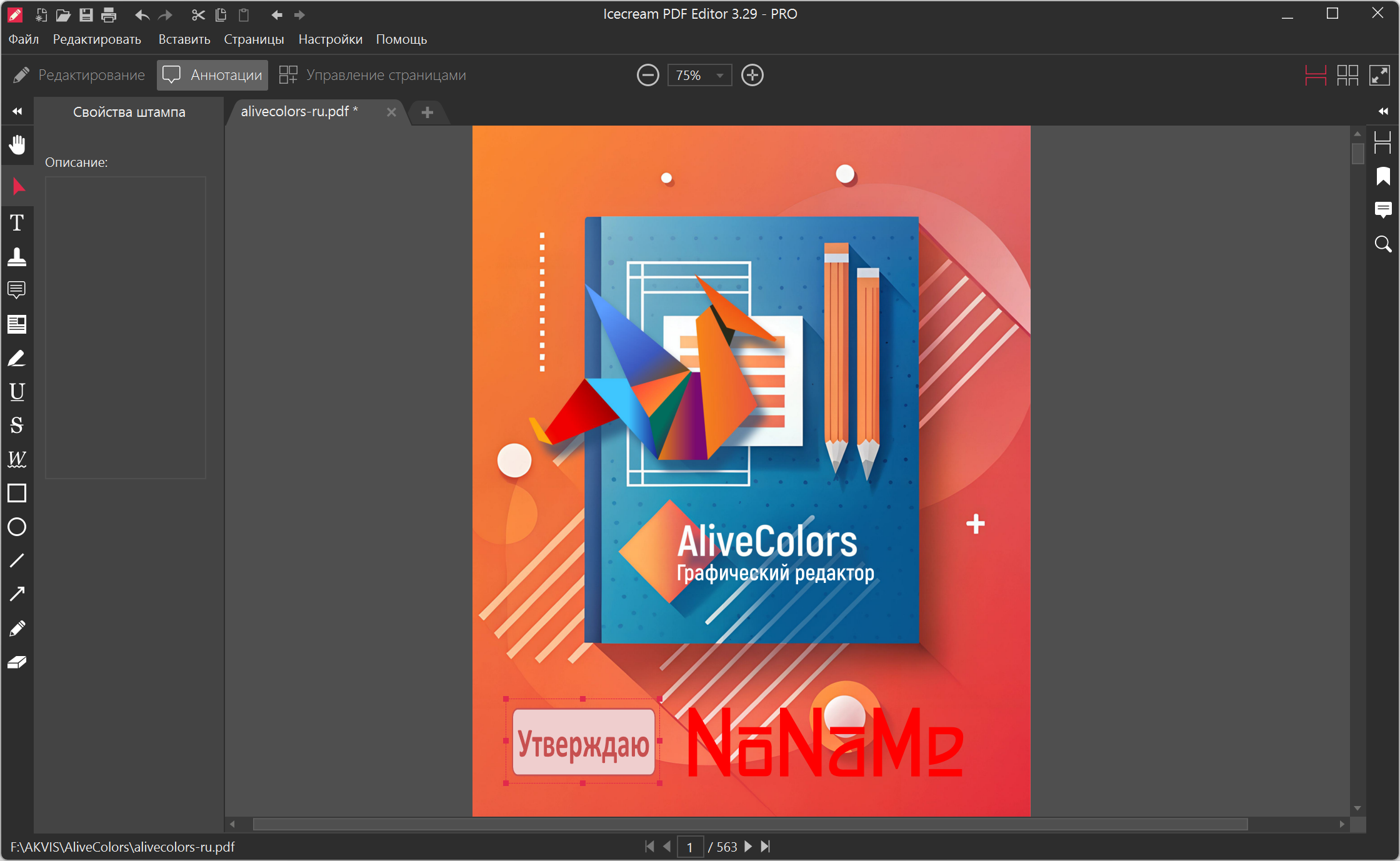Select the Arrow drawing tool
The width and height of the screenshot is (1400, 861).
17,594
